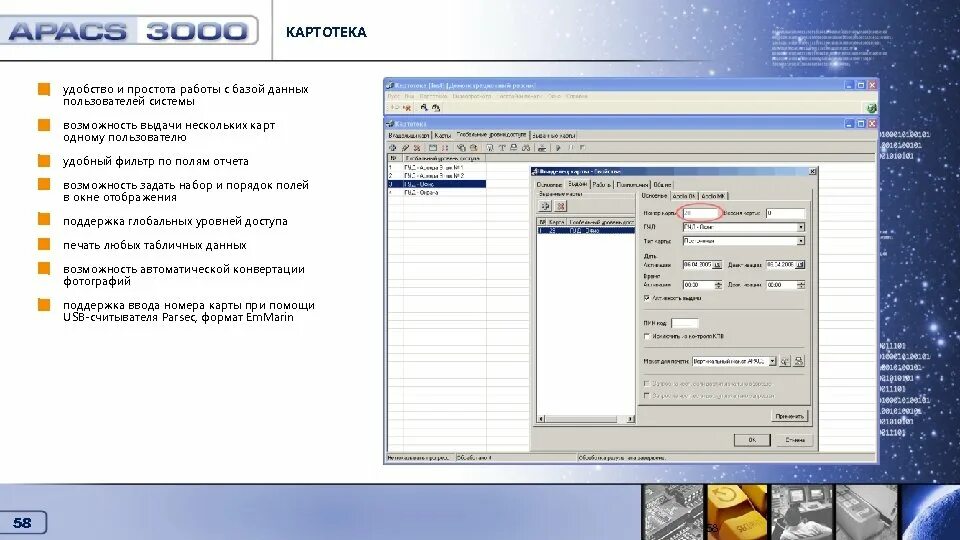Enable the Исключить из контроля checkbox
The height and width of the screenshot is (540, 960).
[x=647, y=336]
